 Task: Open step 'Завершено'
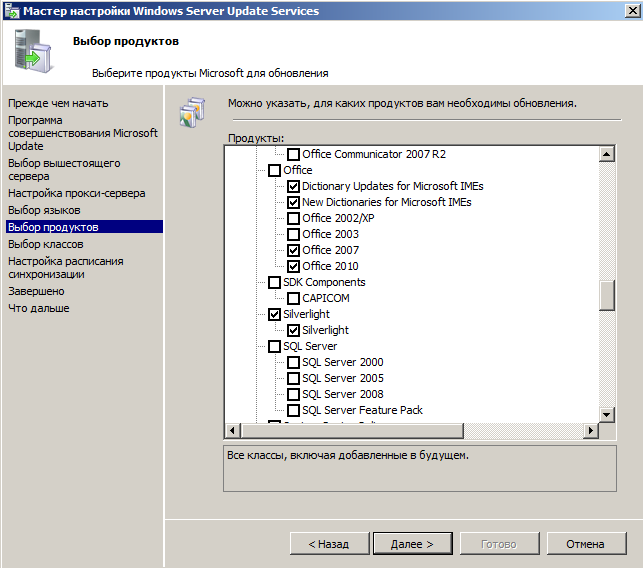36,291
